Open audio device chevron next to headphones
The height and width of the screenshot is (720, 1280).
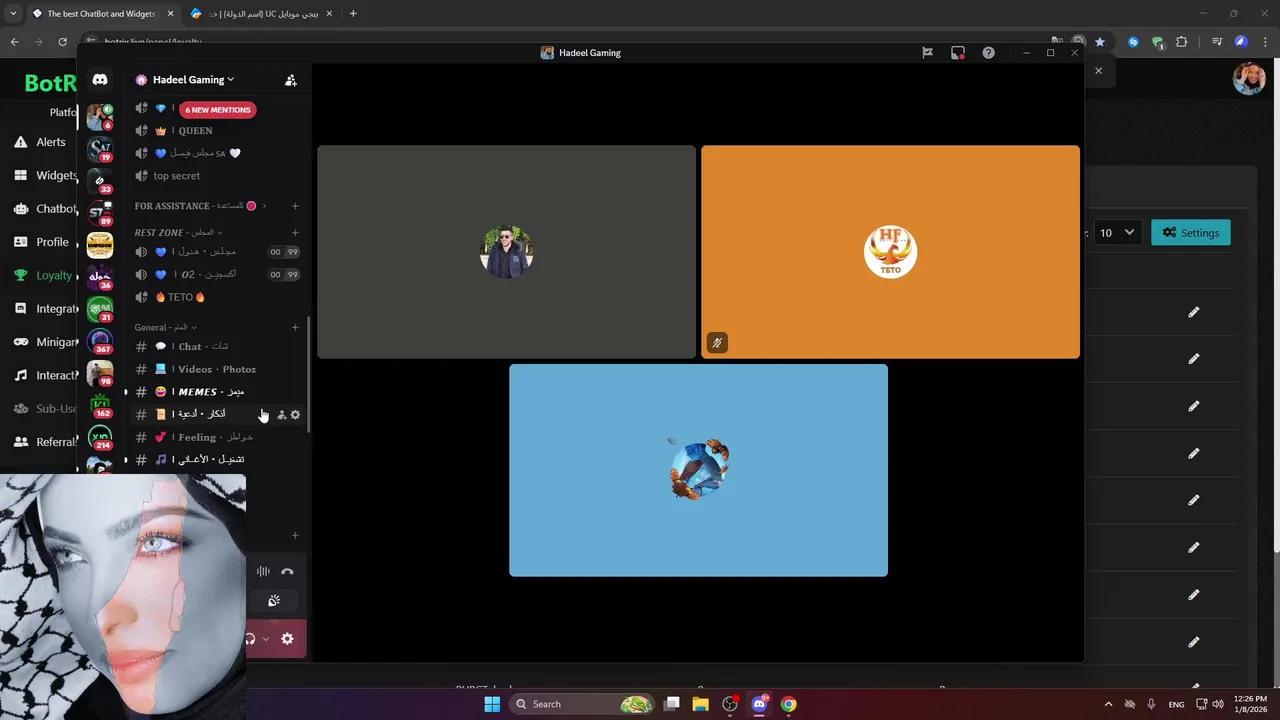pos(265,639)
